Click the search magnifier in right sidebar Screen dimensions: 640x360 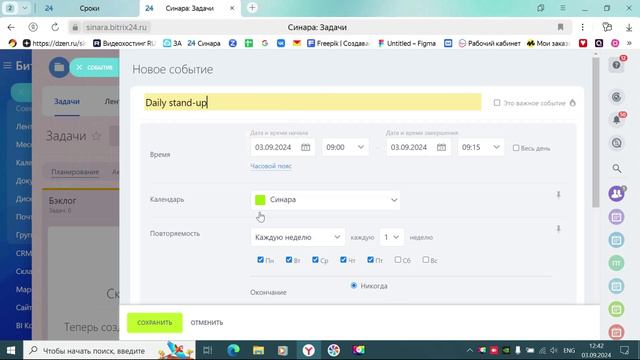(x=617, y=168)
